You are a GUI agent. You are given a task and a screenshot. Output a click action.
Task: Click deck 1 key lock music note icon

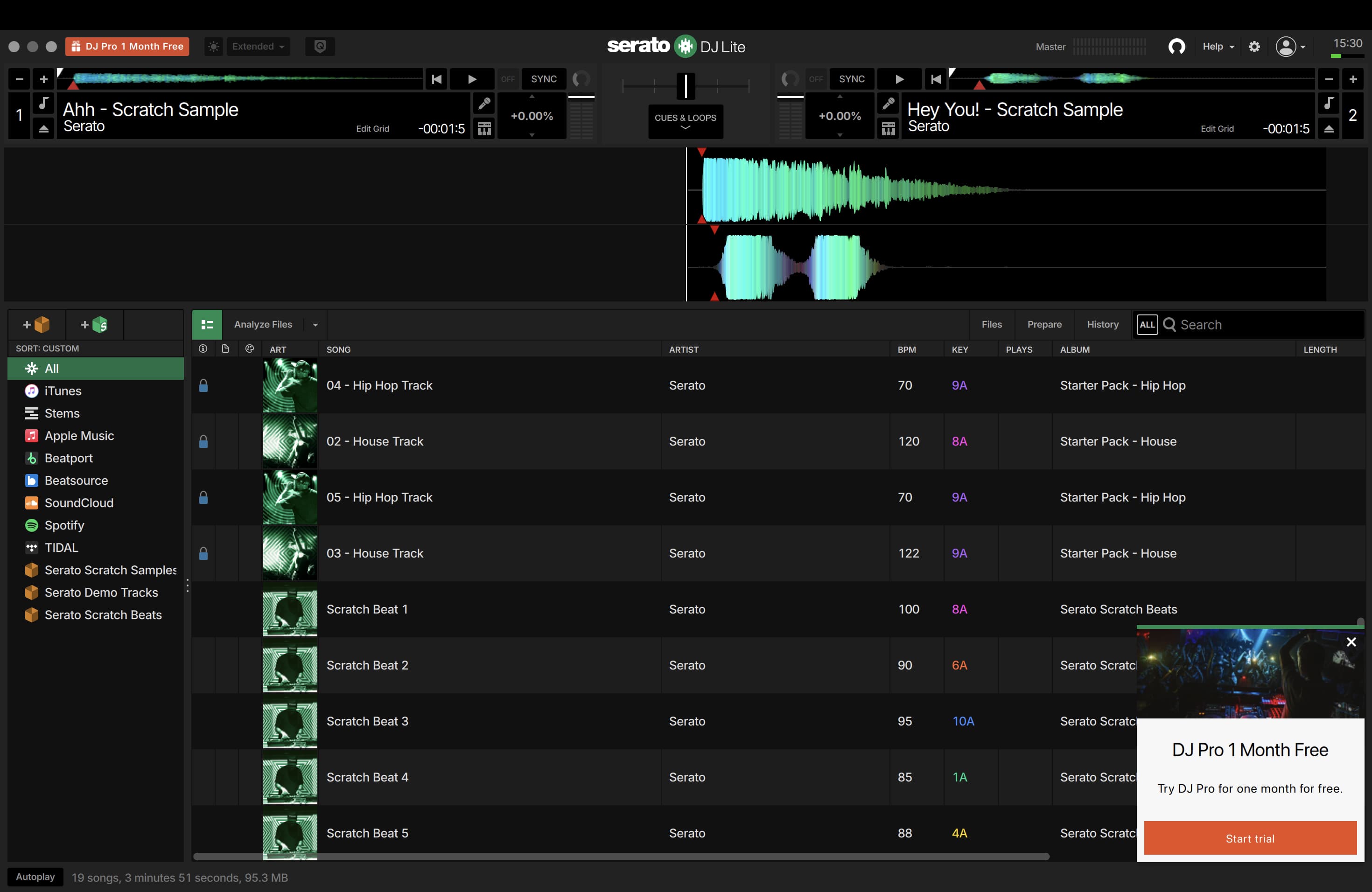click(43, 104)
